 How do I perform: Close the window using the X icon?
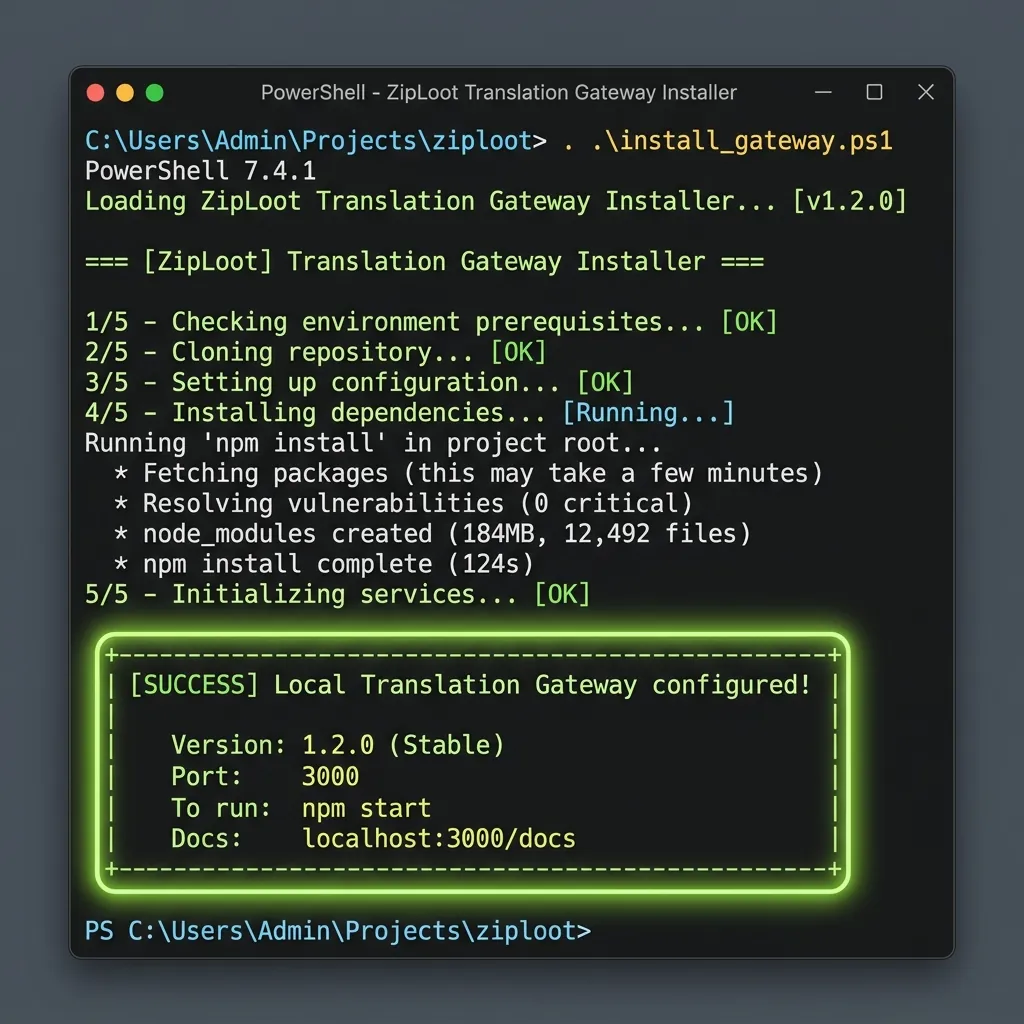926,92
